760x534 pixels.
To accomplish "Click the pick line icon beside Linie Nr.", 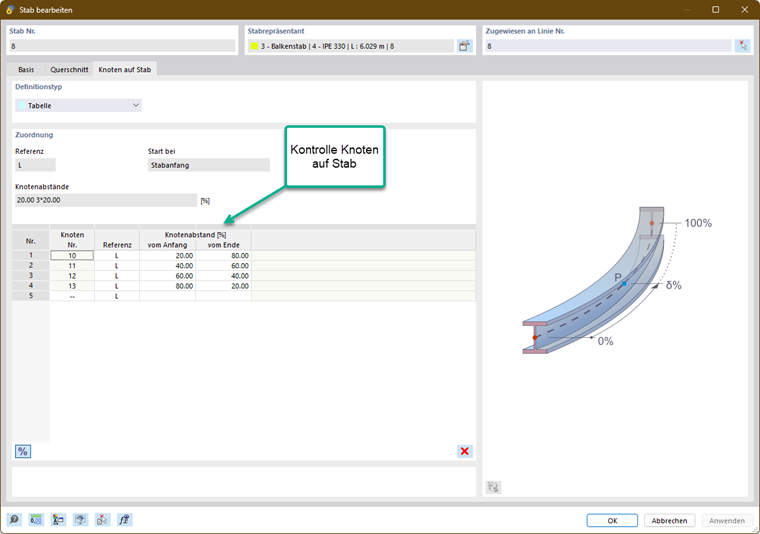I will 743,46.
